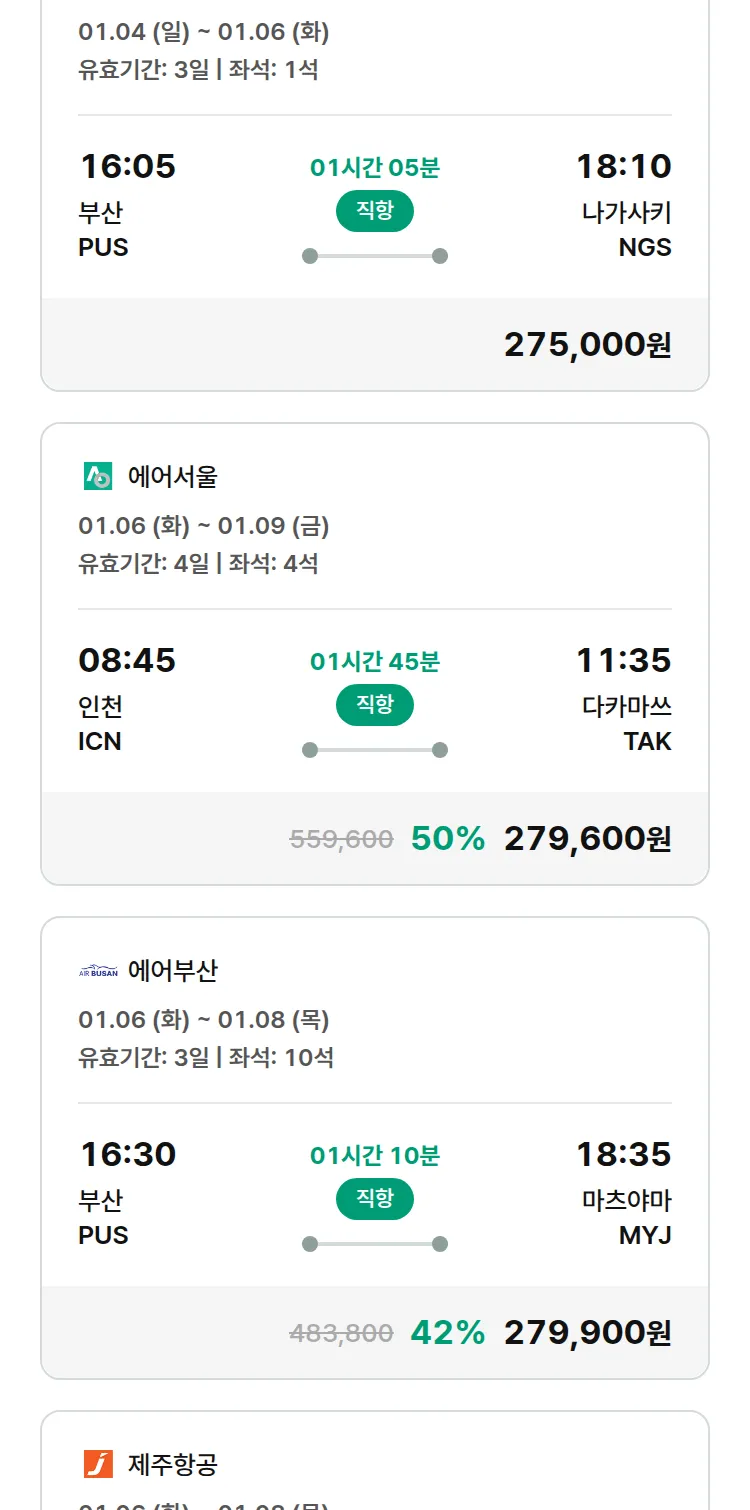Image resolution: width=750 pixels, height=1510 pixels.
Task: Click the 01시간 45분 flight duration
Action: coord(375,662)
